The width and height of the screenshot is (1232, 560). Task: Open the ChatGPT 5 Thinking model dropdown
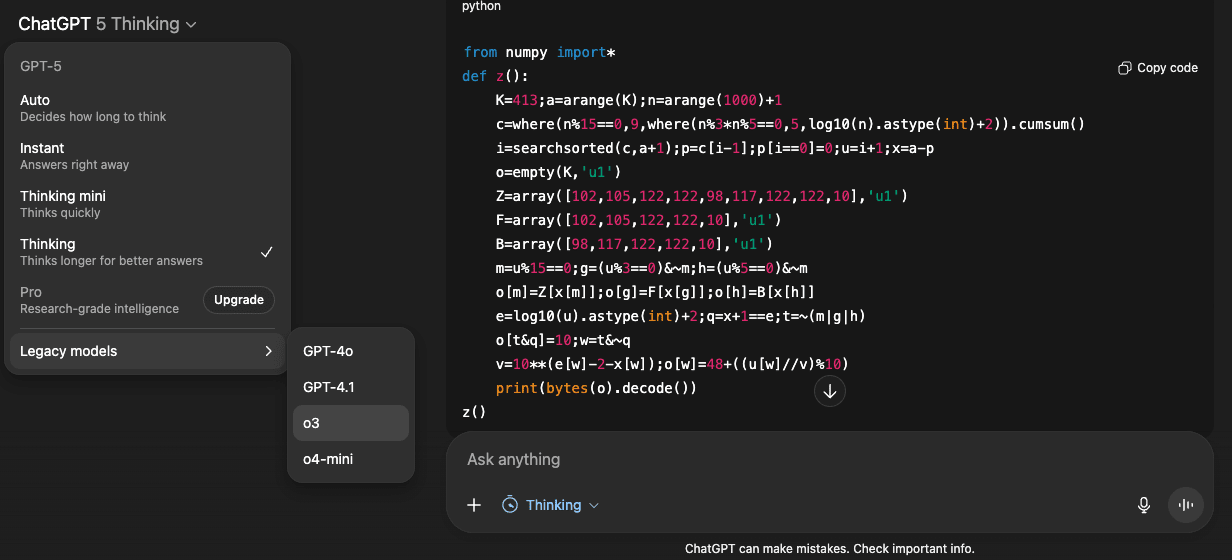click(108, 24)
